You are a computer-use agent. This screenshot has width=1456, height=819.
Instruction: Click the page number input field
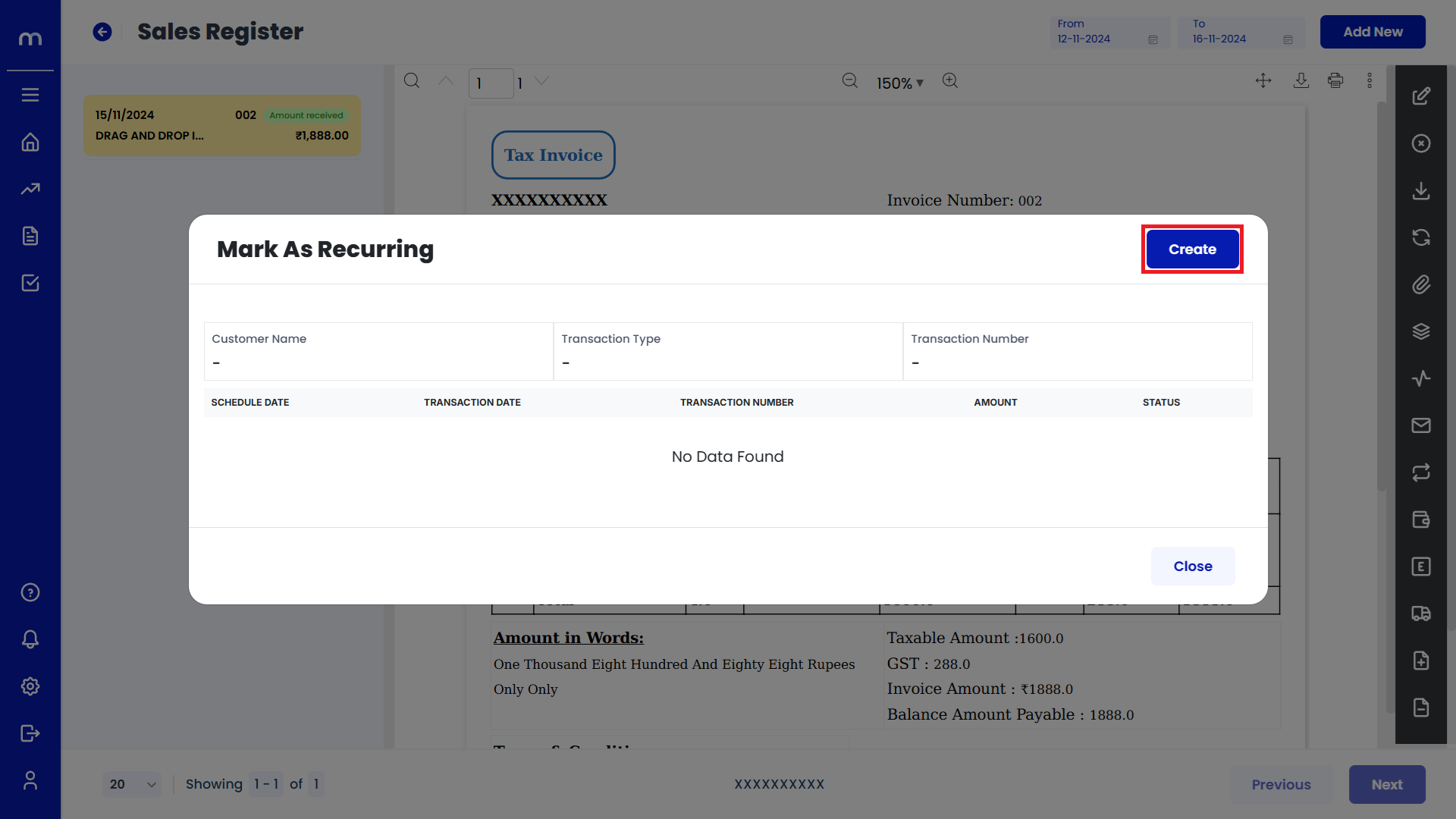coord(491,83)
